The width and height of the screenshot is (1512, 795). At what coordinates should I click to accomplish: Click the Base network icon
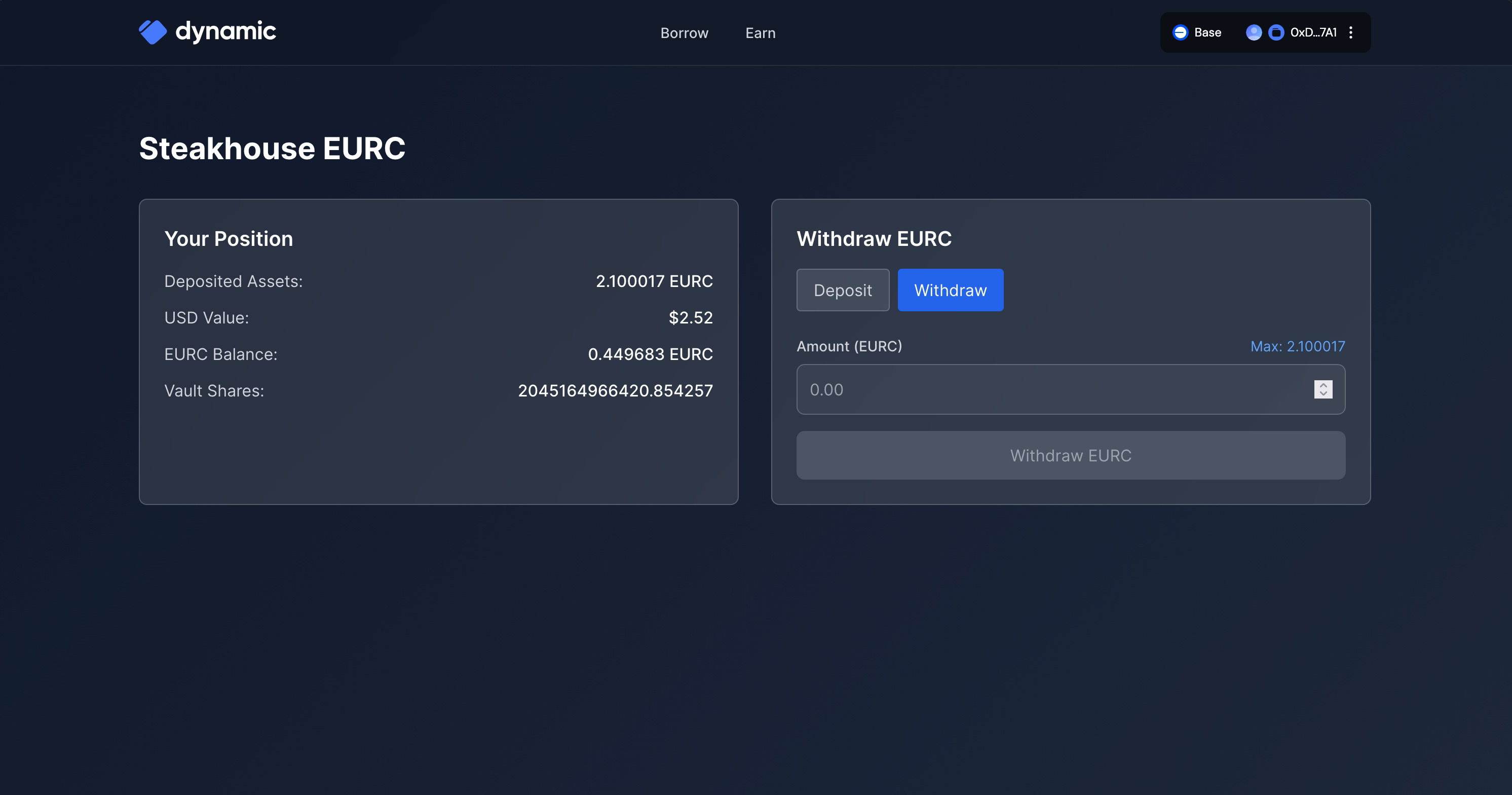(x=1180, y=32)
